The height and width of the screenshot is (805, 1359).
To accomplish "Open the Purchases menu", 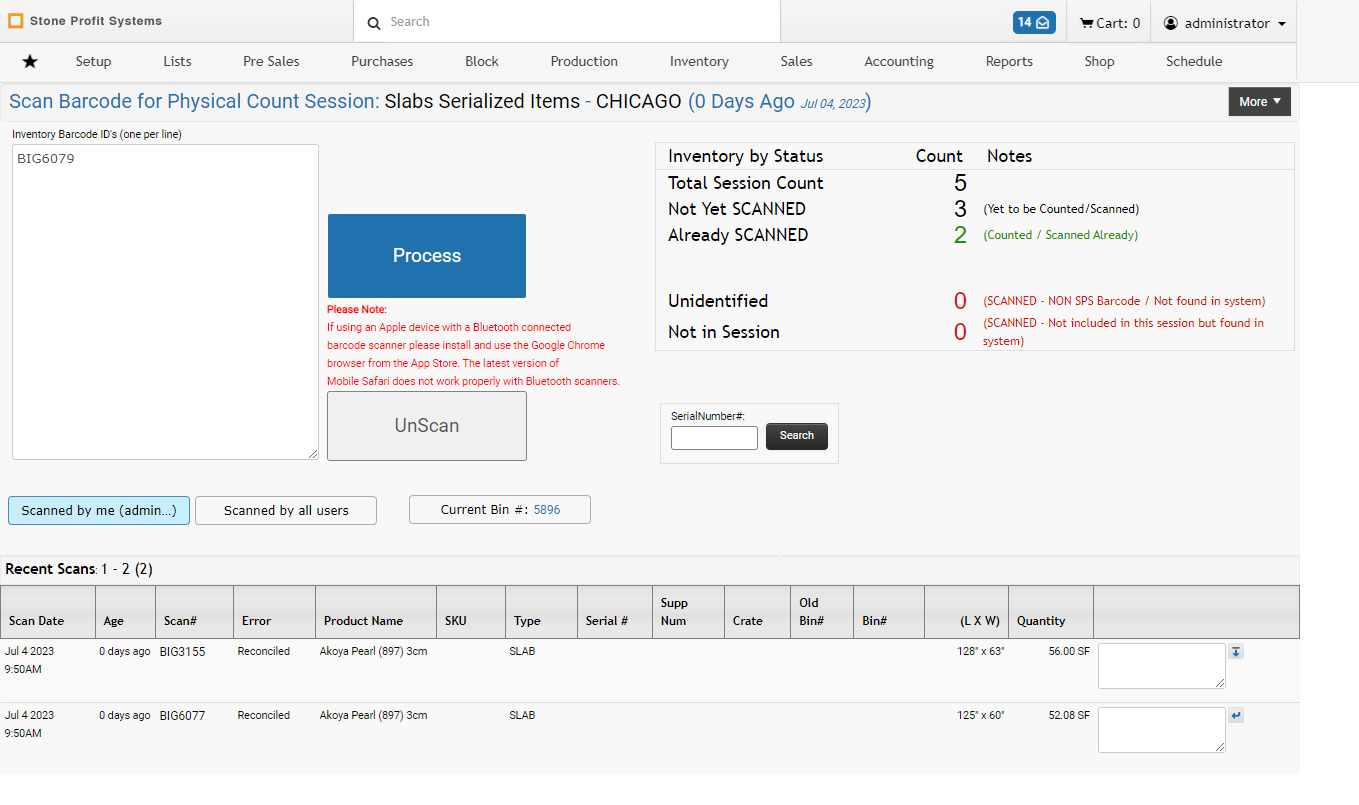I will click(382, 61).
